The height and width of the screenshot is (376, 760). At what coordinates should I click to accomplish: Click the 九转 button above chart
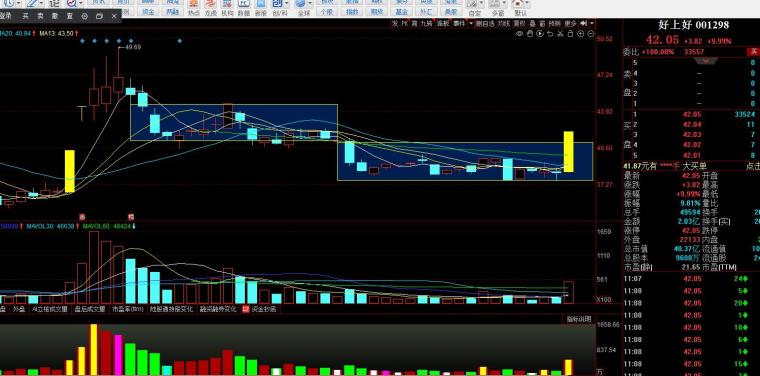tap(426, 23)
